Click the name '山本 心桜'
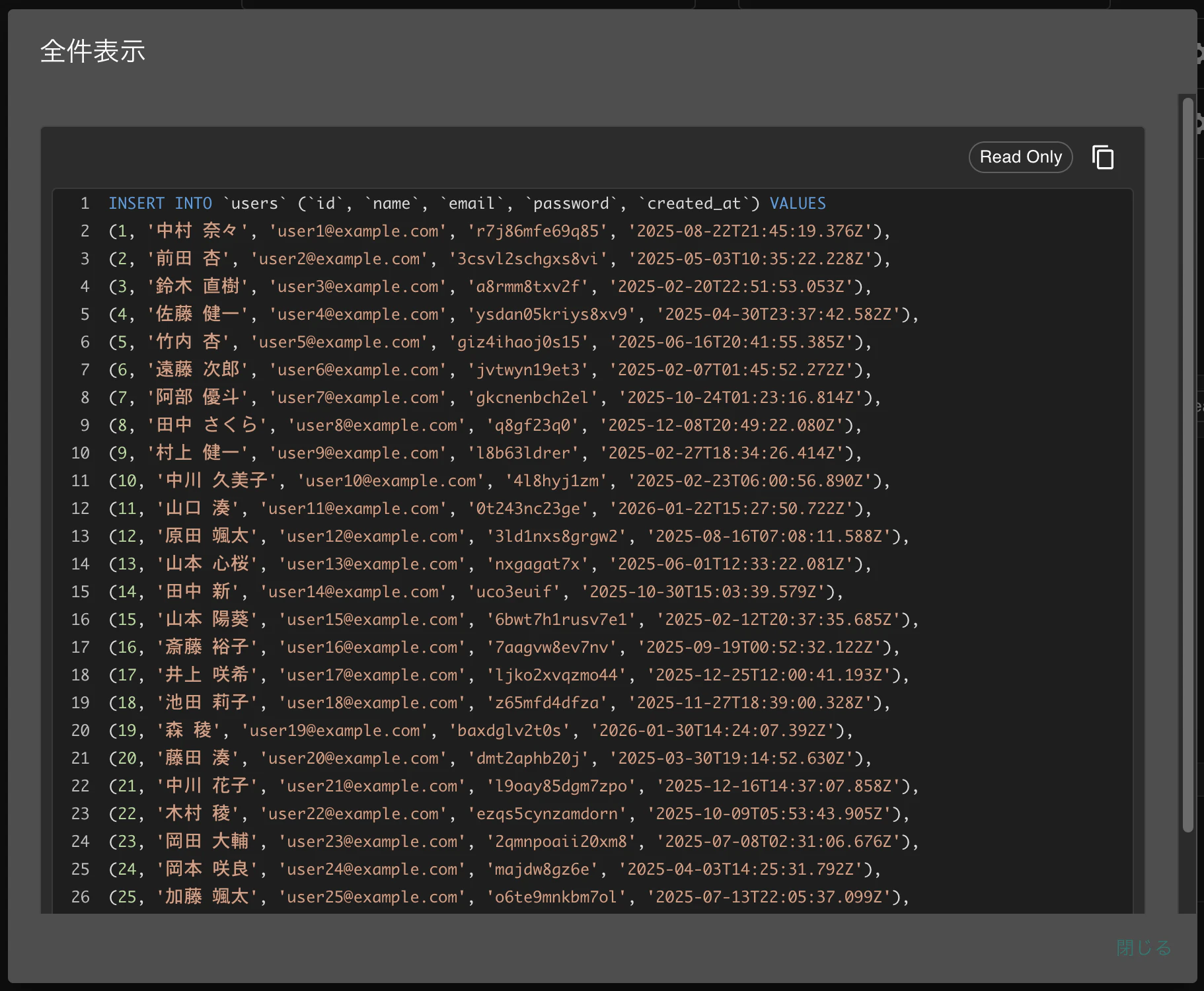 click(206, 564)
